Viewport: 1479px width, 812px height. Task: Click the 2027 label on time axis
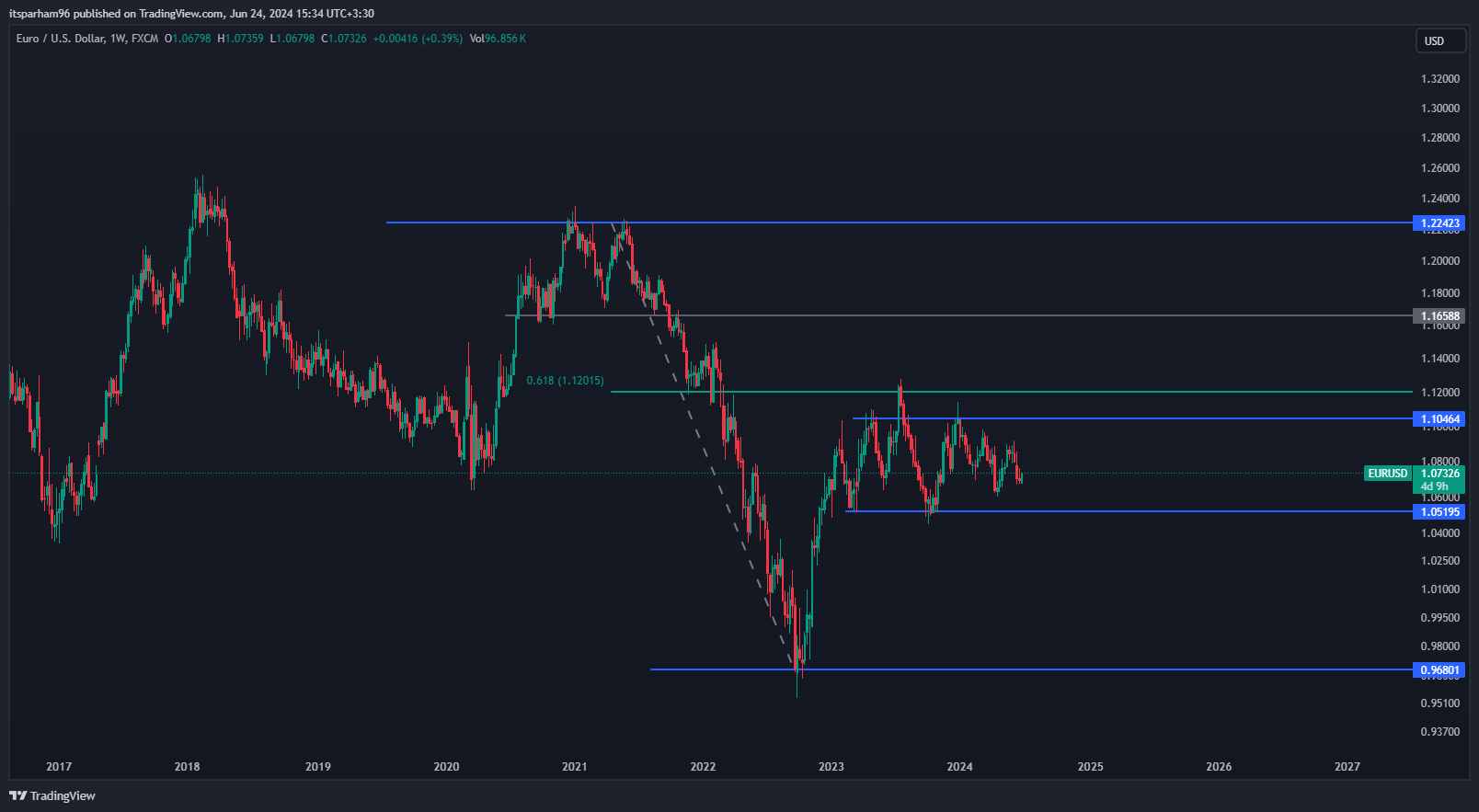point(1347,767)
